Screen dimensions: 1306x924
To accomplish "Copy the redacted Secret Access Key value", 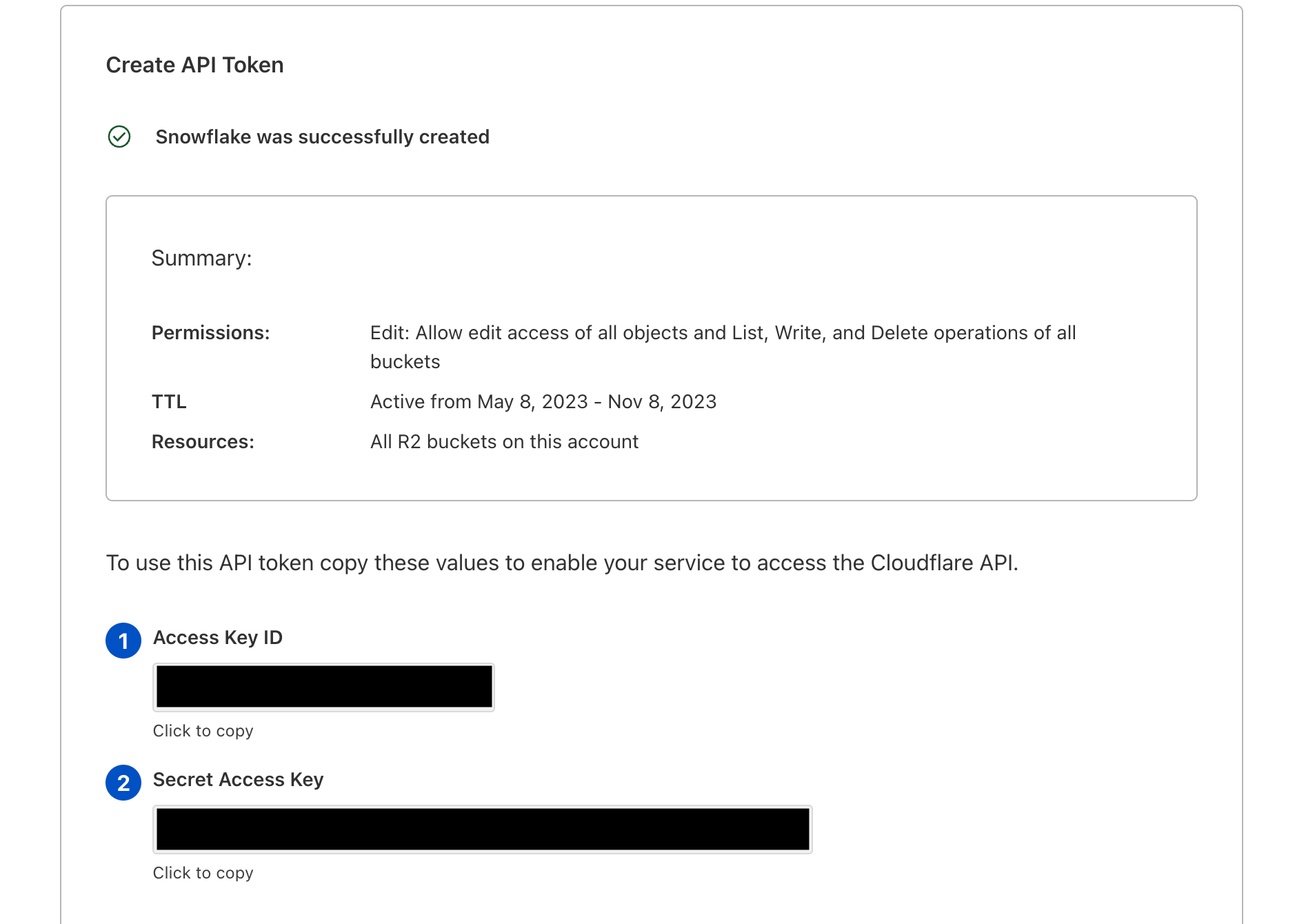I will pyautogui.click(x=483, y=829).
